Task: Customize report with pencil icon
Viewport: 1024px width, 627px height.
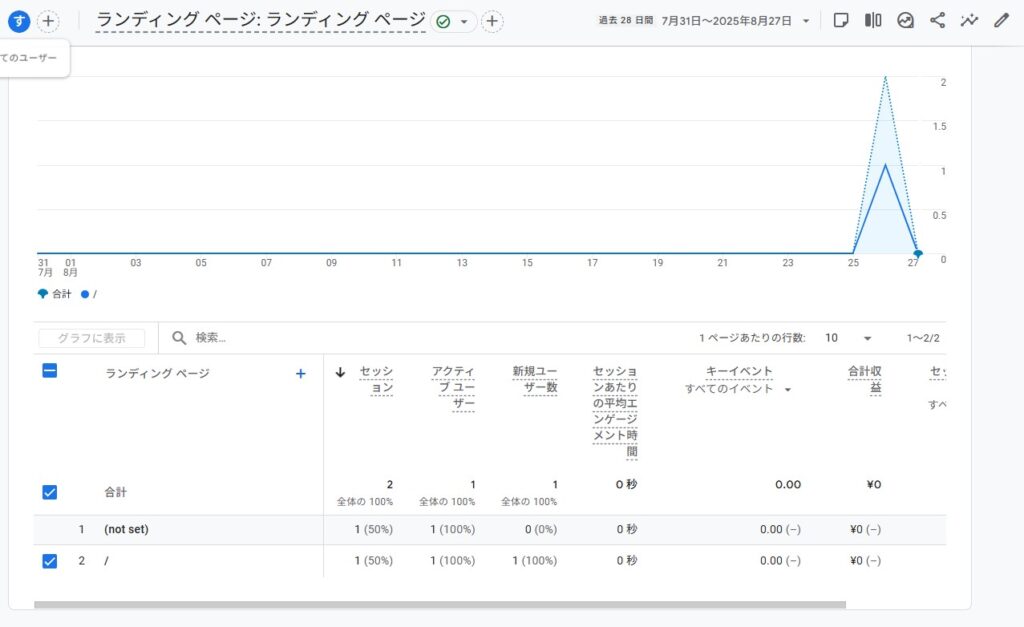Action: click(1001, 21)
